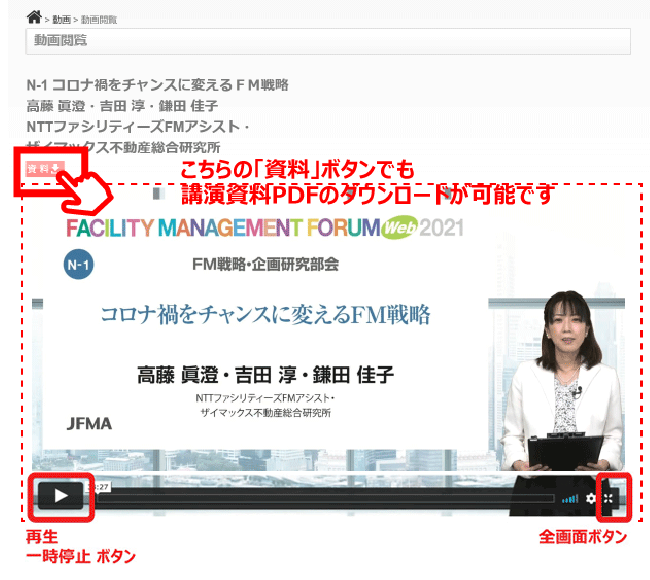Go to the home page icon in breadcrumb
This screenshot has height=580, width=650.
[x=34, y=17]
